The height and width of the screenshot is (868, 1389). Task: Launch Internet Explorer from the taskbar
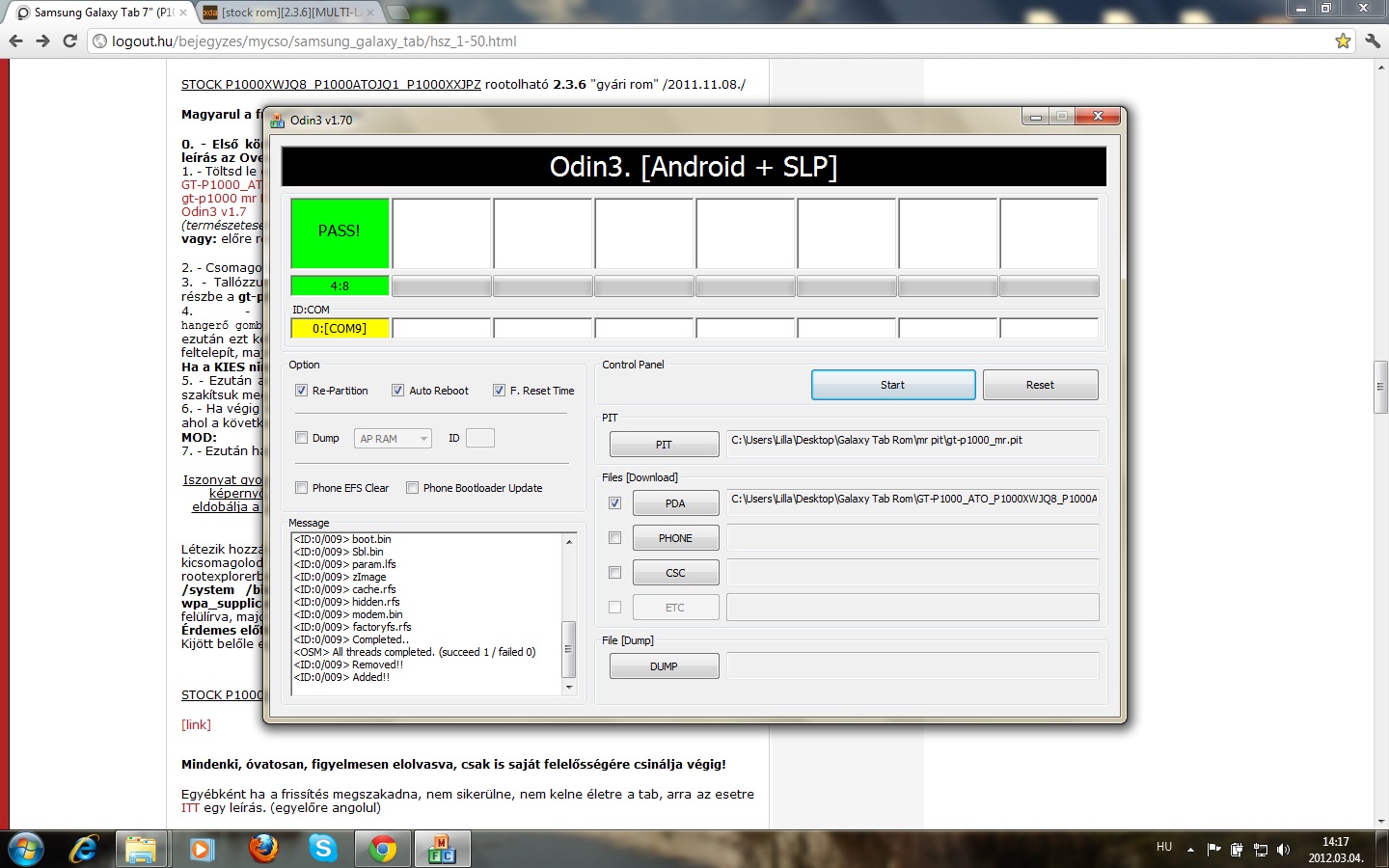85,849
